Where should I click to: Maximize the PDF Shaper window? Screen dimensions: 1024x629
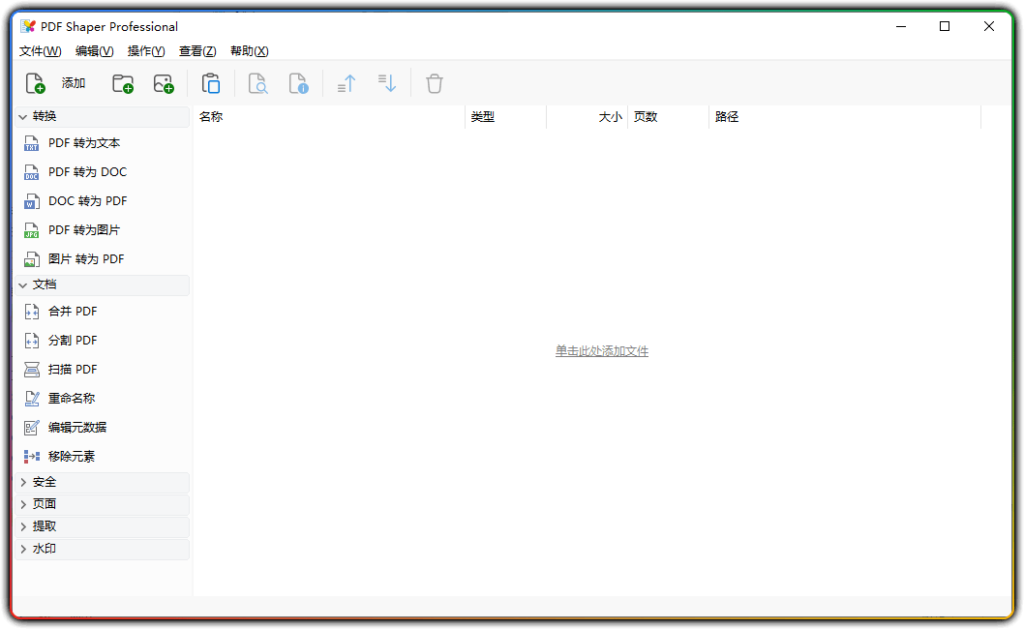pos(944,26)
